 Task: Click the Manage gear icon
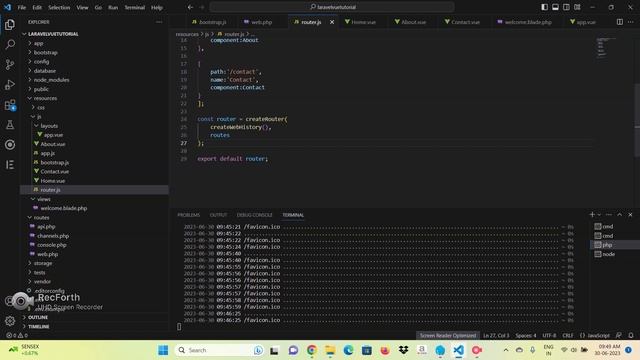tap(10, 321)
